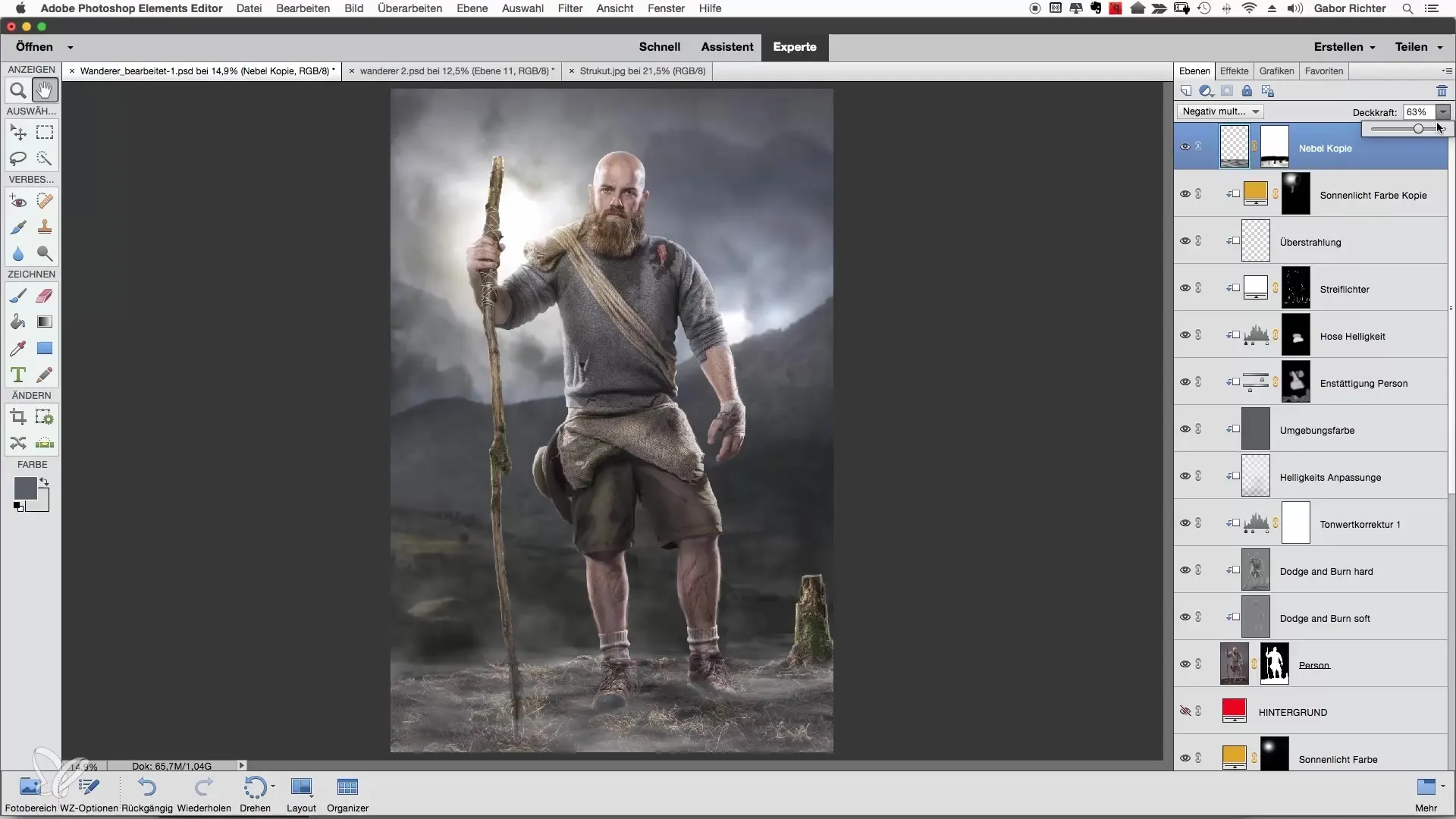Hide the Streiflichter layer
Viewport: 1456px width, 819px height.
1185,288
